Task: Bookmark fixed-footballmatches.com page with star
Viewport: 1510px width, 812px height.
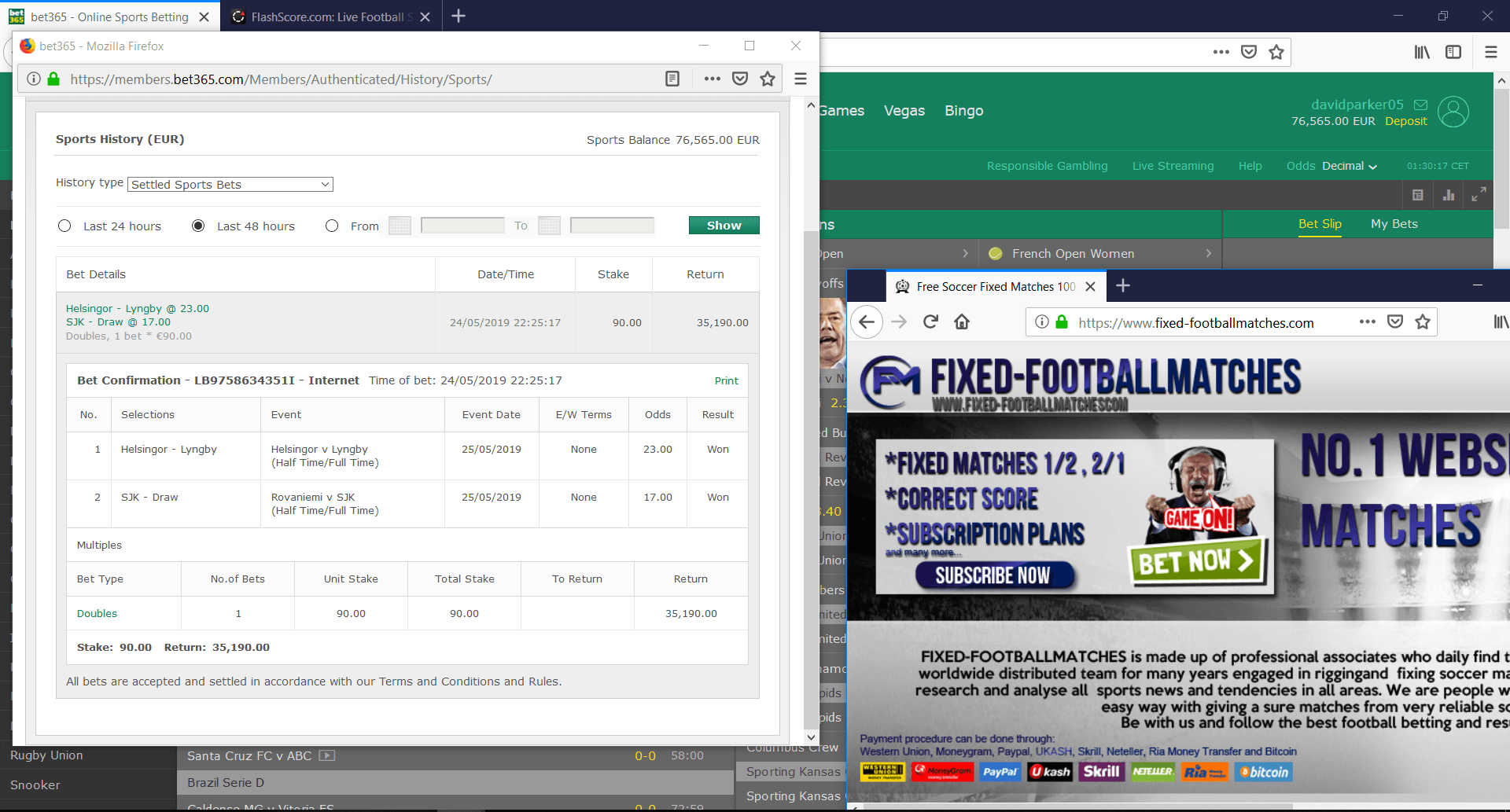Action: coord(1423,321)
